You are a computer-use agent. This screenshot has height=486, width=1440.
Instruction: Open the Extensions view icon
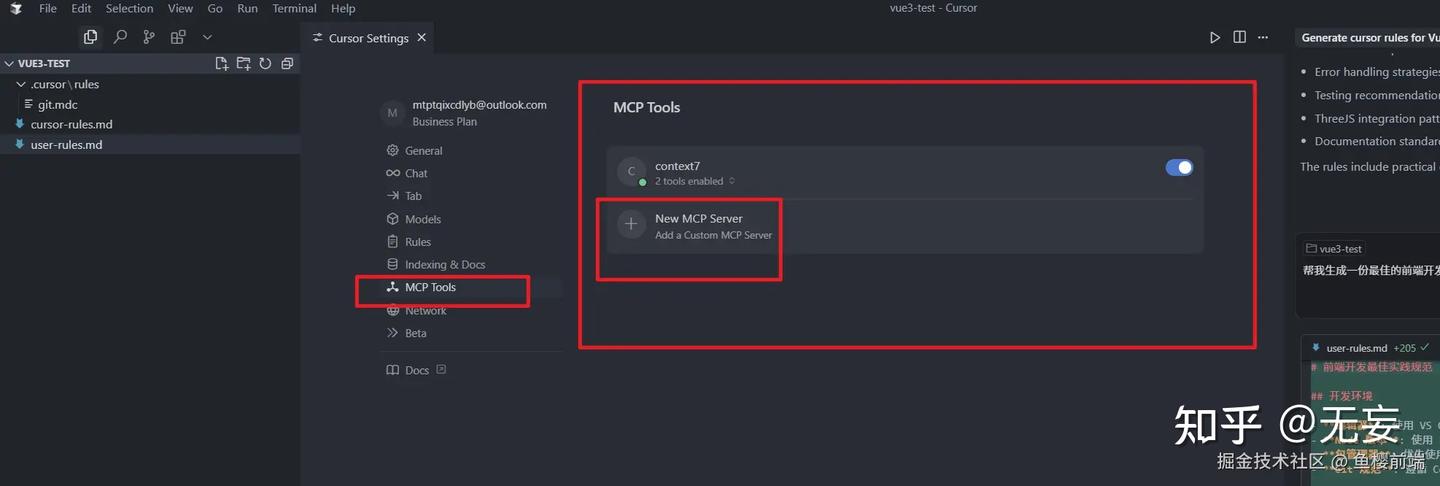tap(178, 37)
